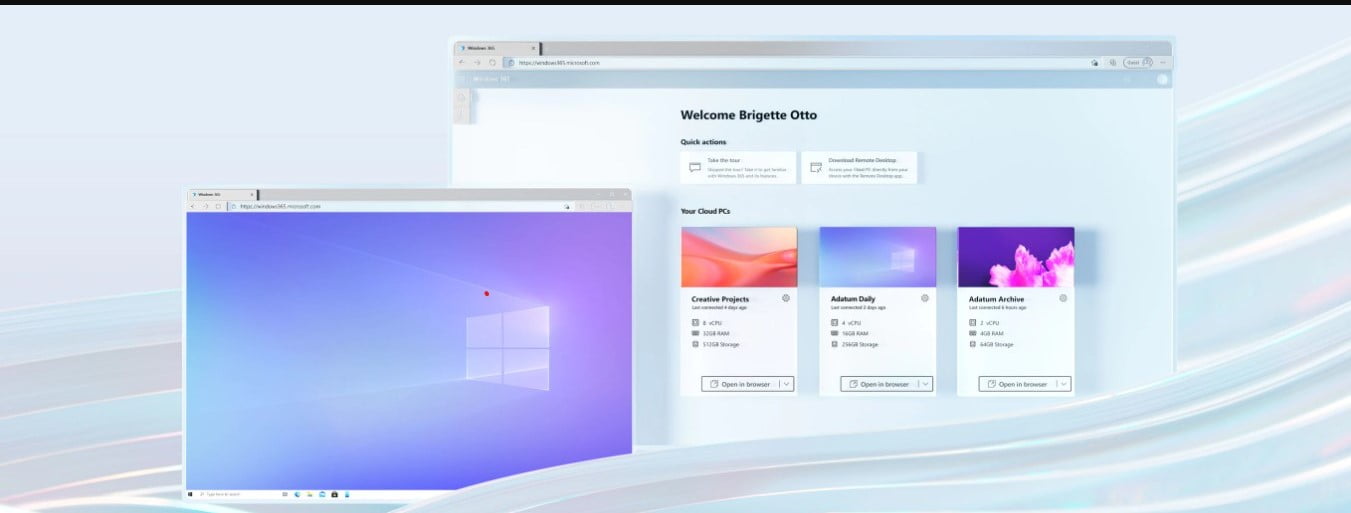Expand Adatum Archive open options arrow
1351x513 pixels.
1063,384
